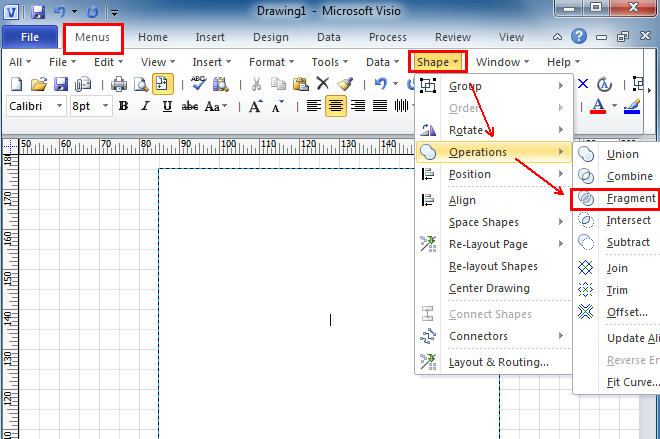
Task: Click the vertical text direction icon
Action: coord(402,106)
